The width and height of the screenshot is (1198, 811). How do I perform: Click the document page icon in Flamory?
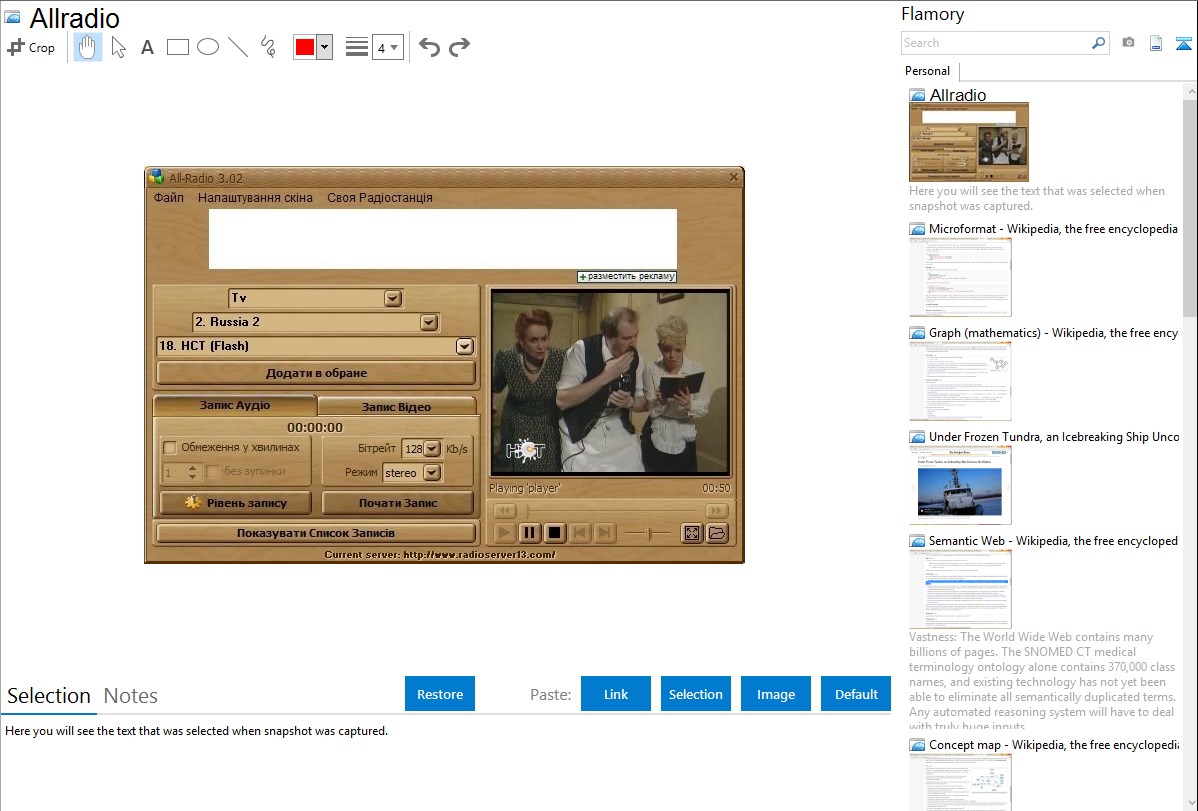click(x=1156, y=43)
